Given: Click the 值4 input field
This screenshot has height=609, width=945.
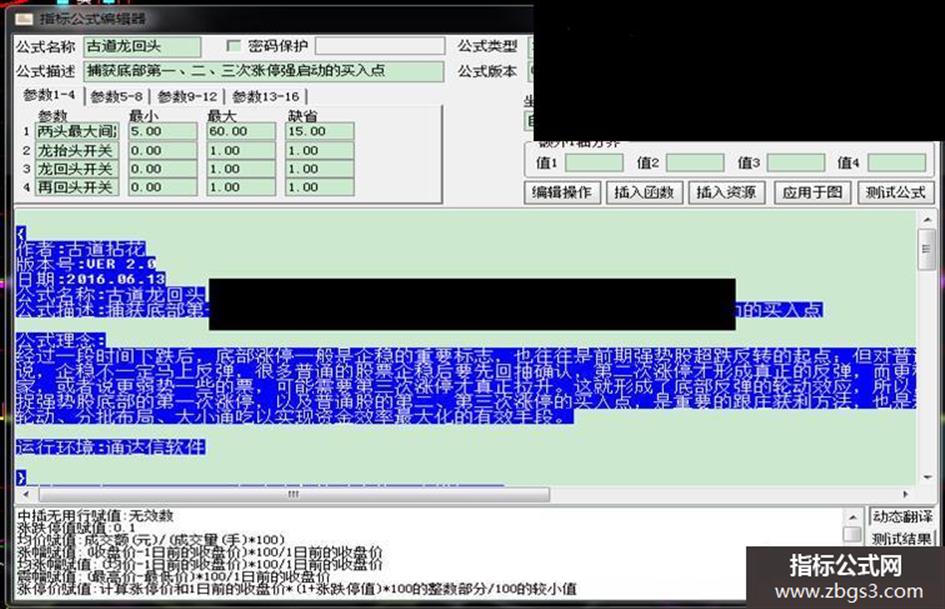Looking at the screenshot, I should pyautogui.click(x=897, y=162).
